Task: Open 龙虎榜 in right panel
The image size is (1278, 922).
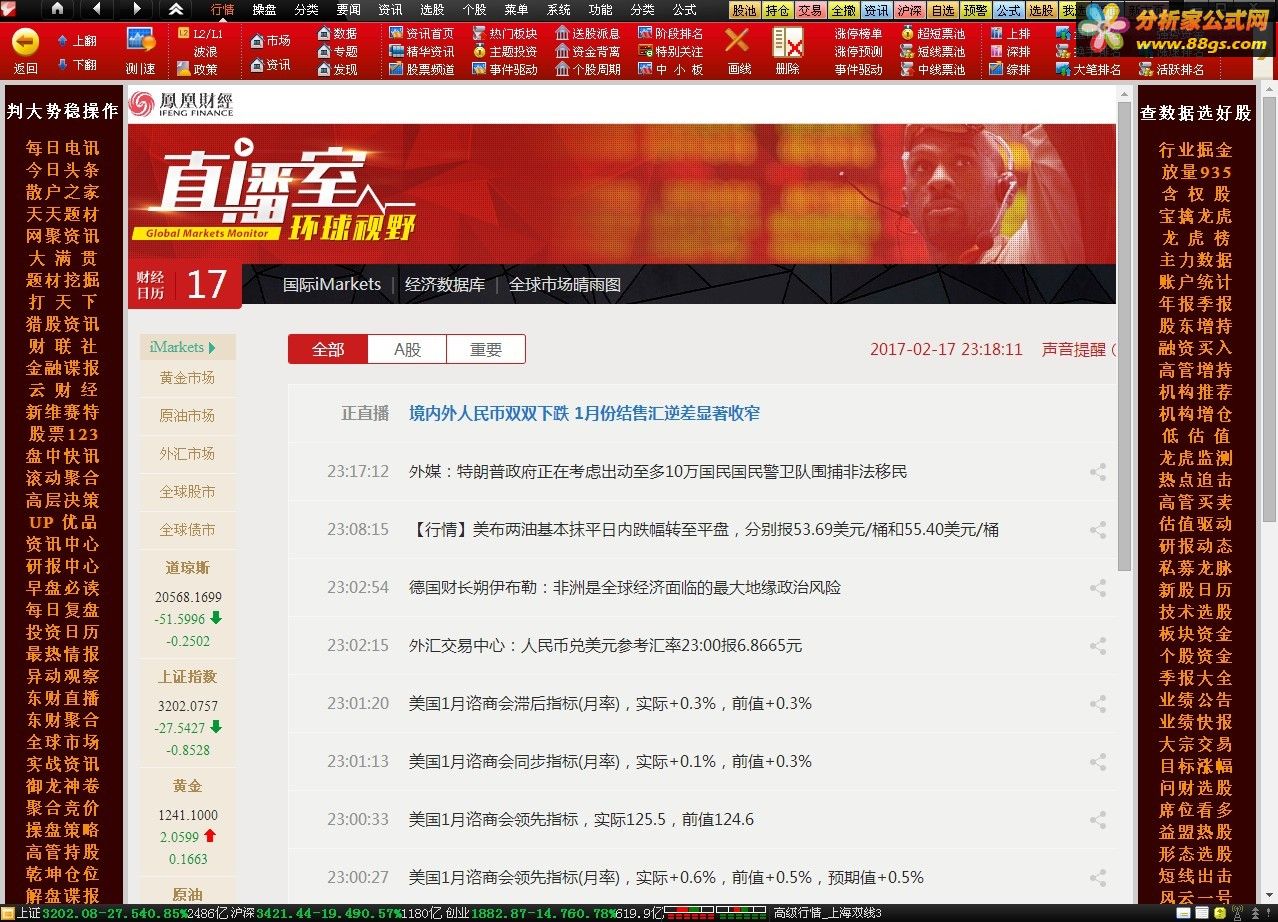Action: (1196, 238)
